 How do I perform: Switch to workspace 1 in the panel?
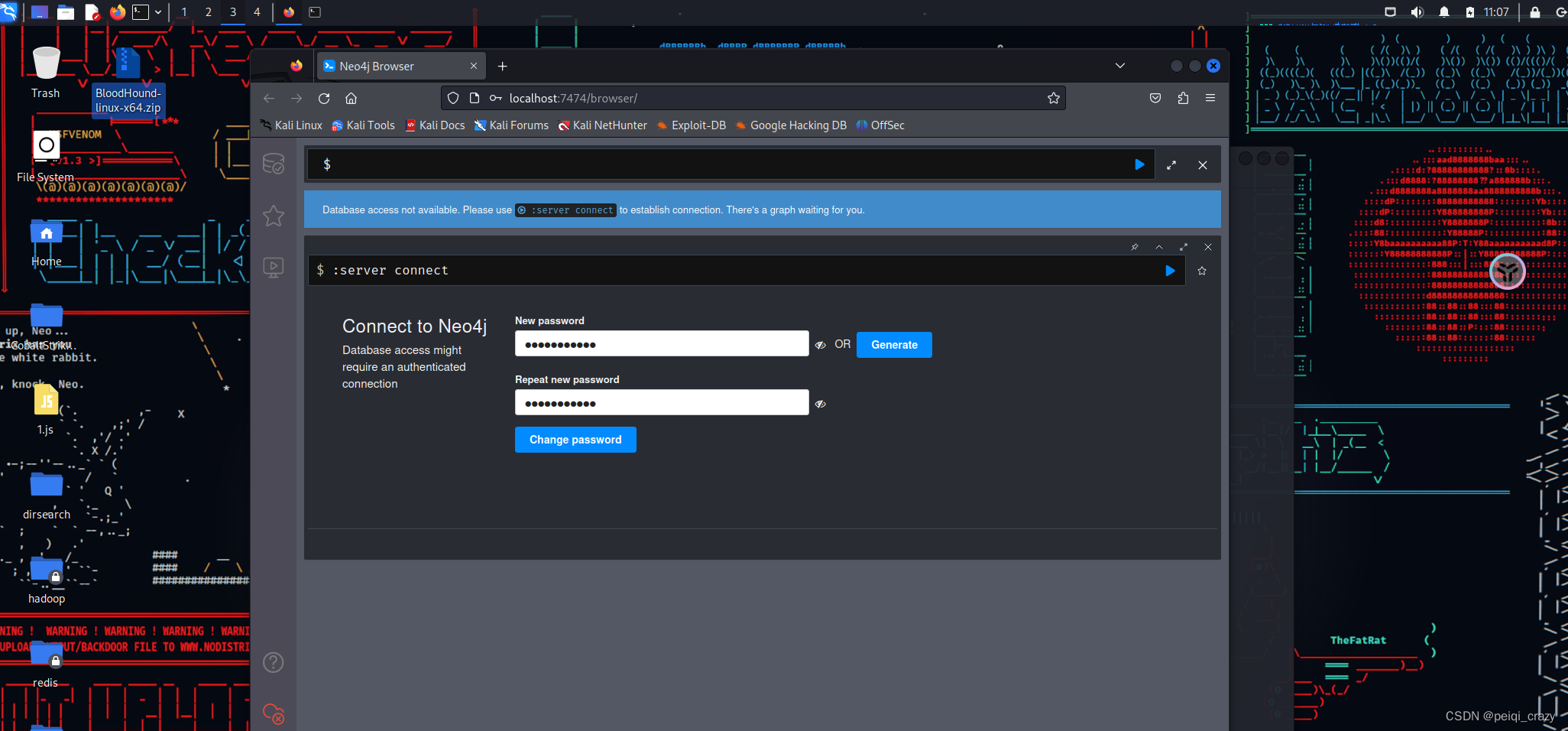[x=184, y=12]
